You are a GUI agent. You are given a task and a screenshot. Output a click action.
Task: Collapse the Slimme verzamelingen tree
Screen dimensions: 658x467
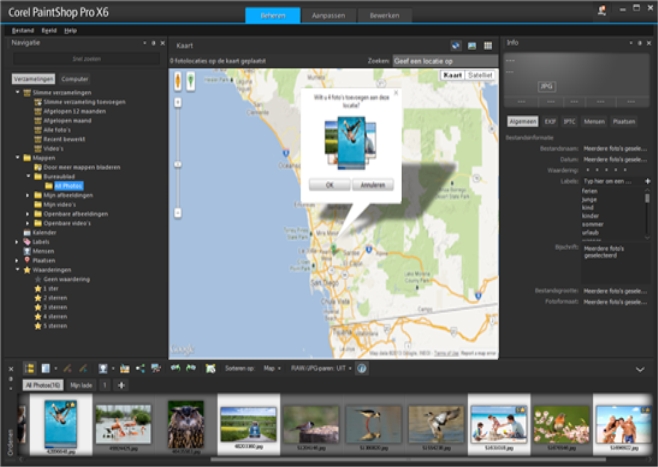click(18, 92)
